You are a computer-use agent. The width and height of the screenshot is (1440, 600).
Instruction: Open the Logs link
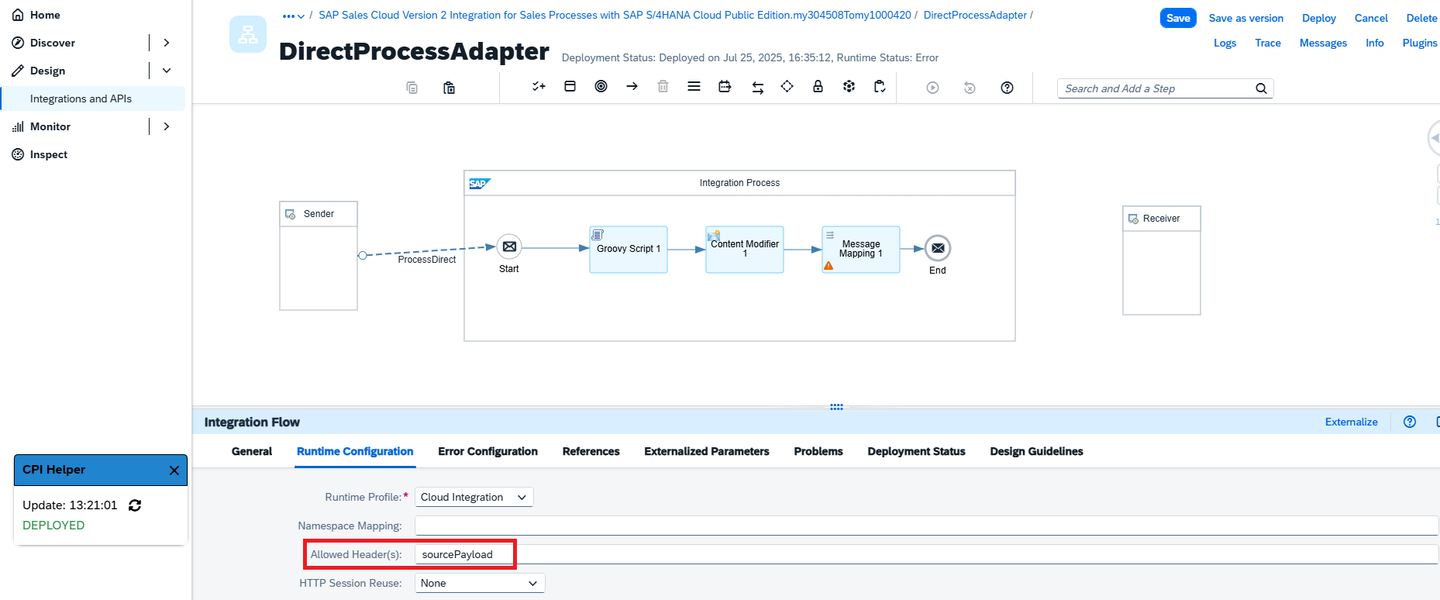click(x=1225, y=43)
